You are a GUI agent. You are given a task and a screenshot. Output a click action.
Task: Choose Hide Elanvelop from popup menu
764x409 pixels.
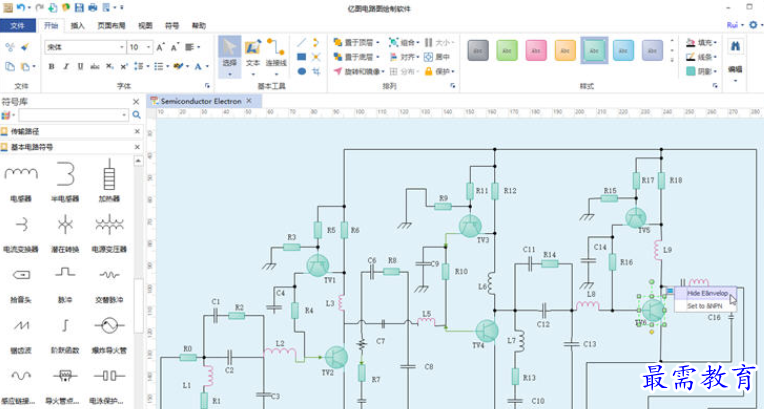coord(707,293)
